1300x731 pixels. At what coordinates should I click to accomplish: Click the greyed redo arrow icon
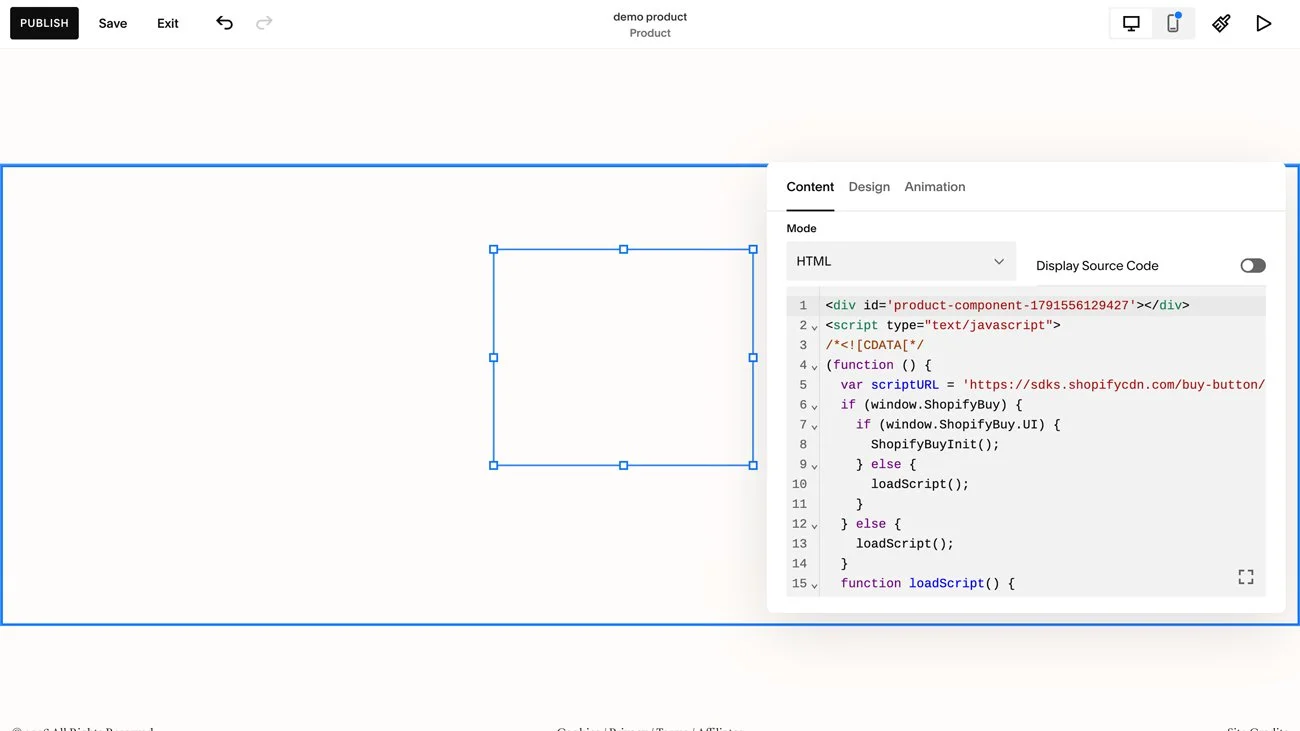264,23
